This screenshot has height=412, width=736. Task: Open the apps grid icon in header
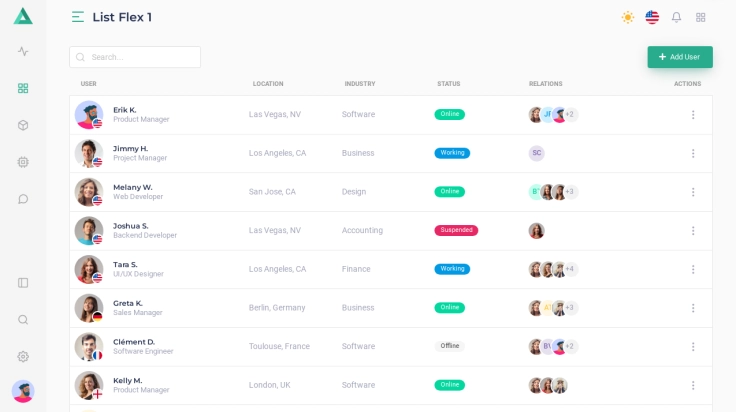pos(701,17)
